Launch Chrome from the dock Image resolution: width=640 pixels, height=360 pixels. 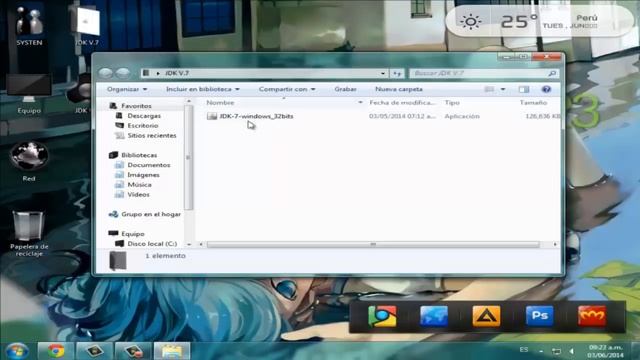(x=382, y=316)
